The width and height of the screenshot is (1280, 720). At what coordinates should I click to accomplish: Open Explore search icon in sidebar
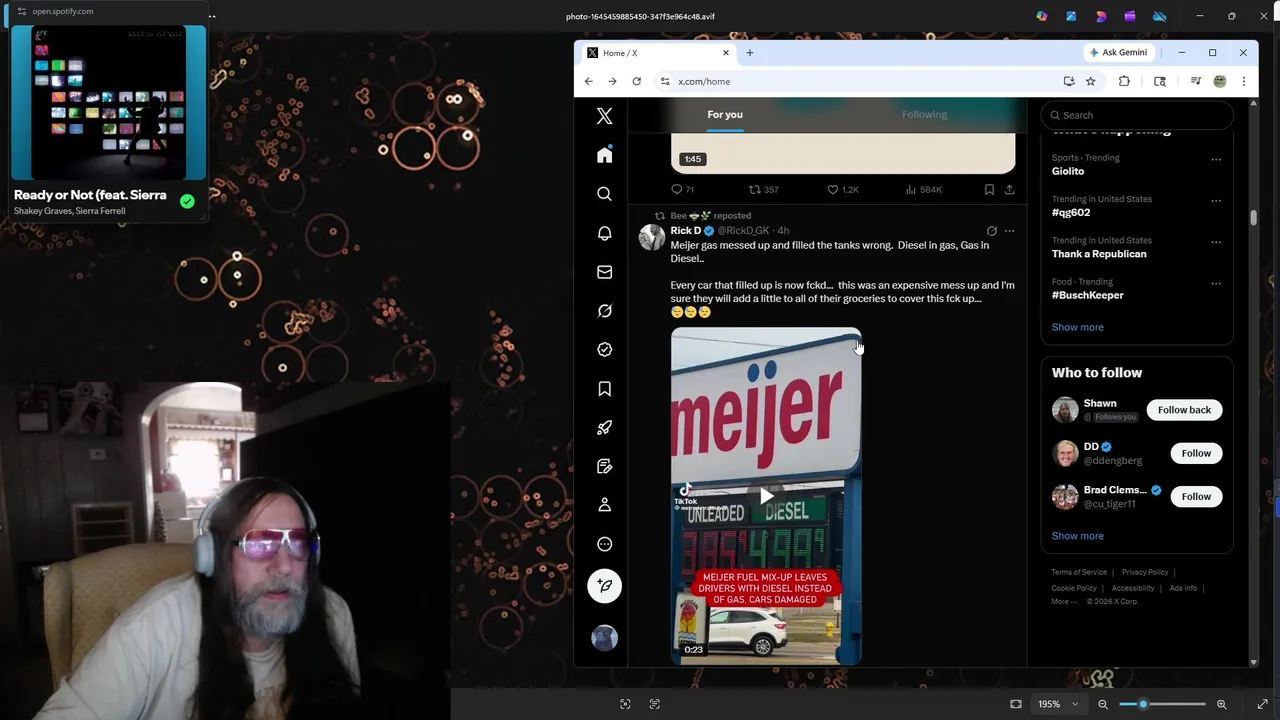click(x=604, y=194)
